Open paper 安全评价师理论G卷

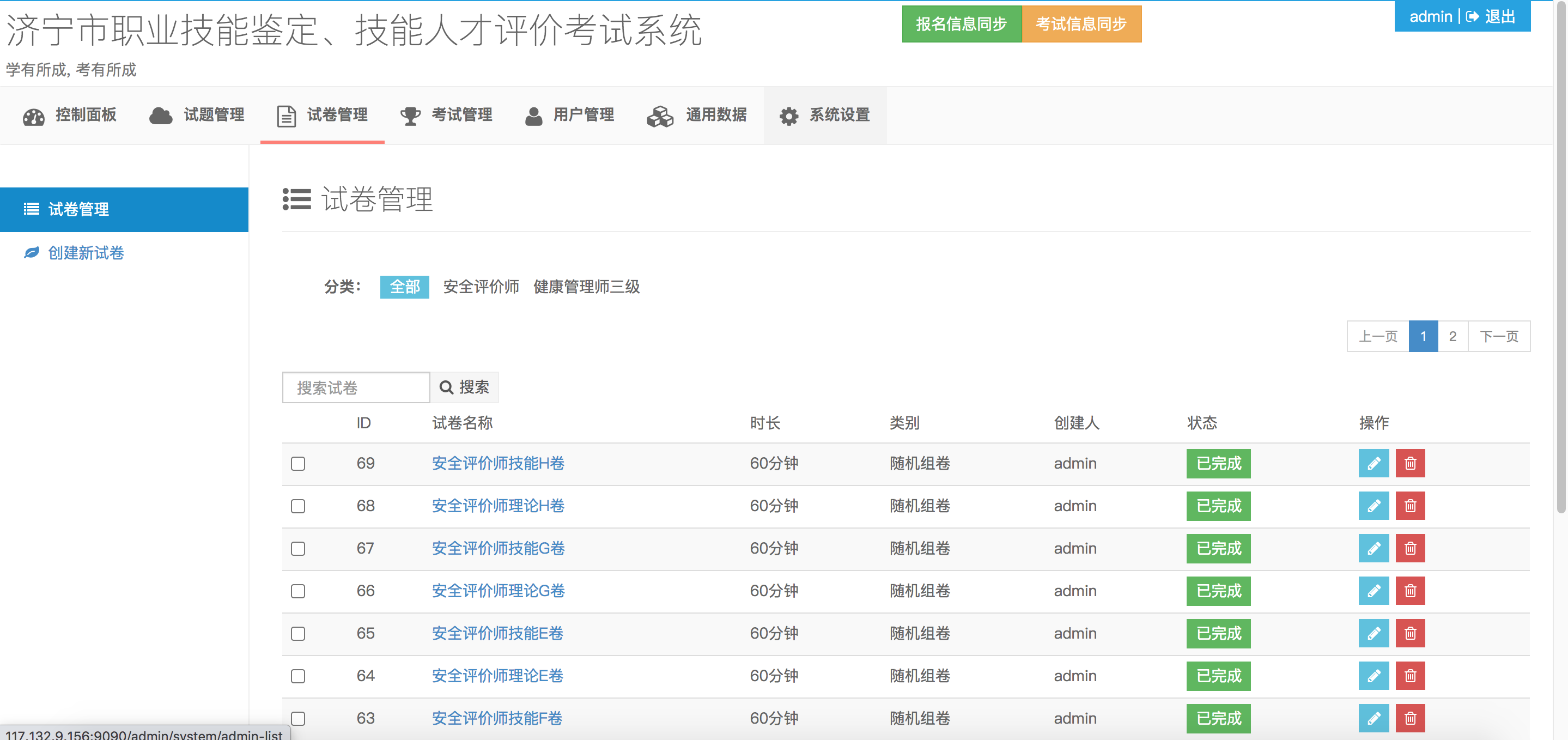click(x=498, y=591)
